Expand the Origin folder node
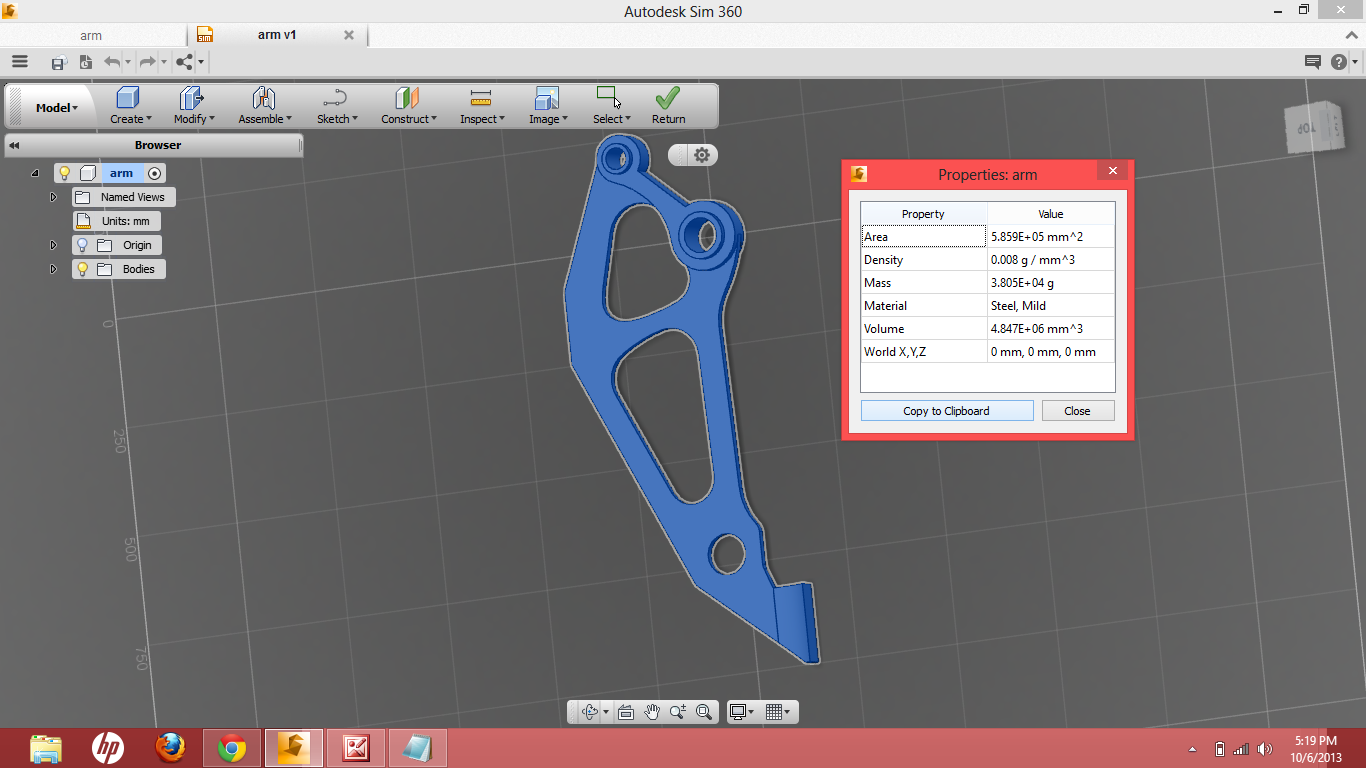Image resolution: width=1366 pixels, height=768 pixels. click(x=54, y=245)
